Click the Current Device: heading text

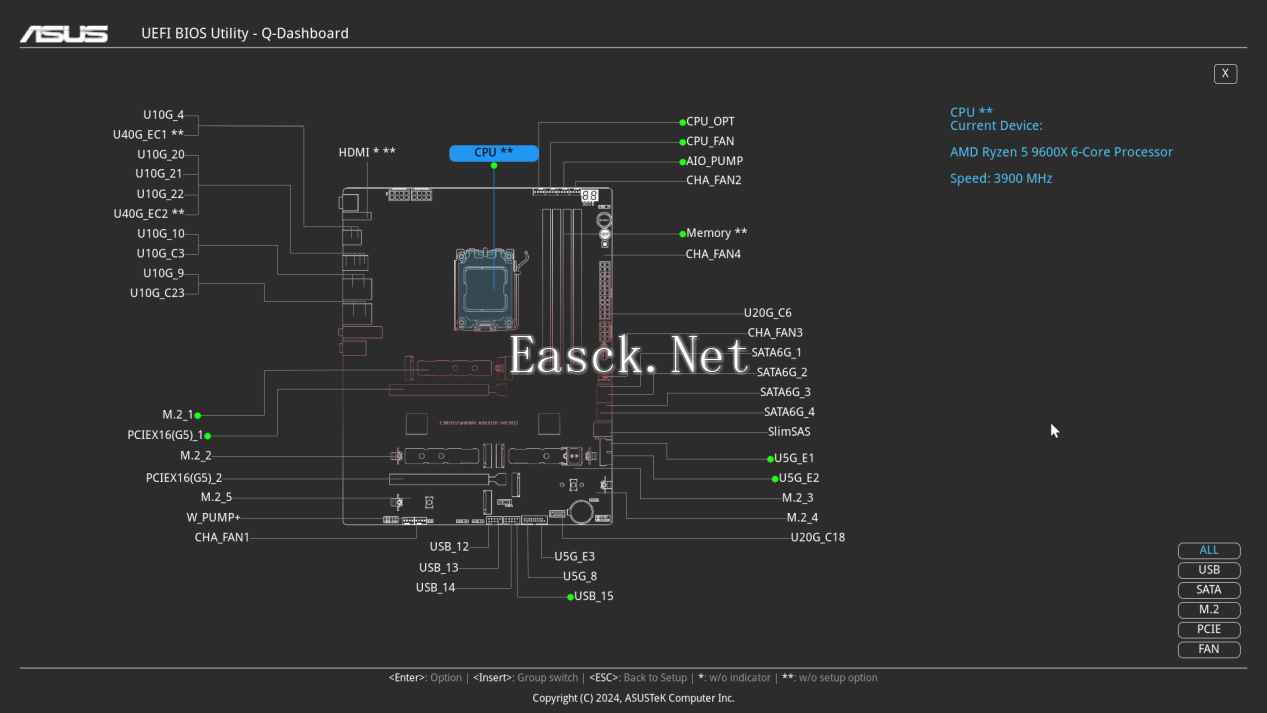click(x=996, y=126)
